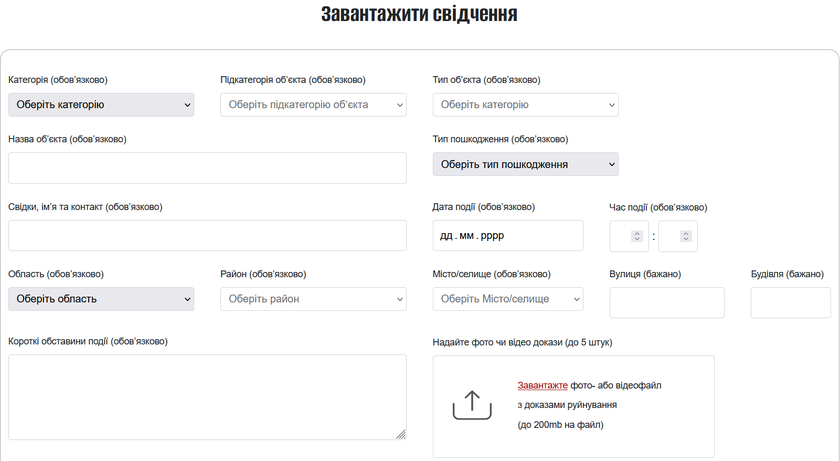Click the Назва об'єкта text field

click(x=207, y=168)
